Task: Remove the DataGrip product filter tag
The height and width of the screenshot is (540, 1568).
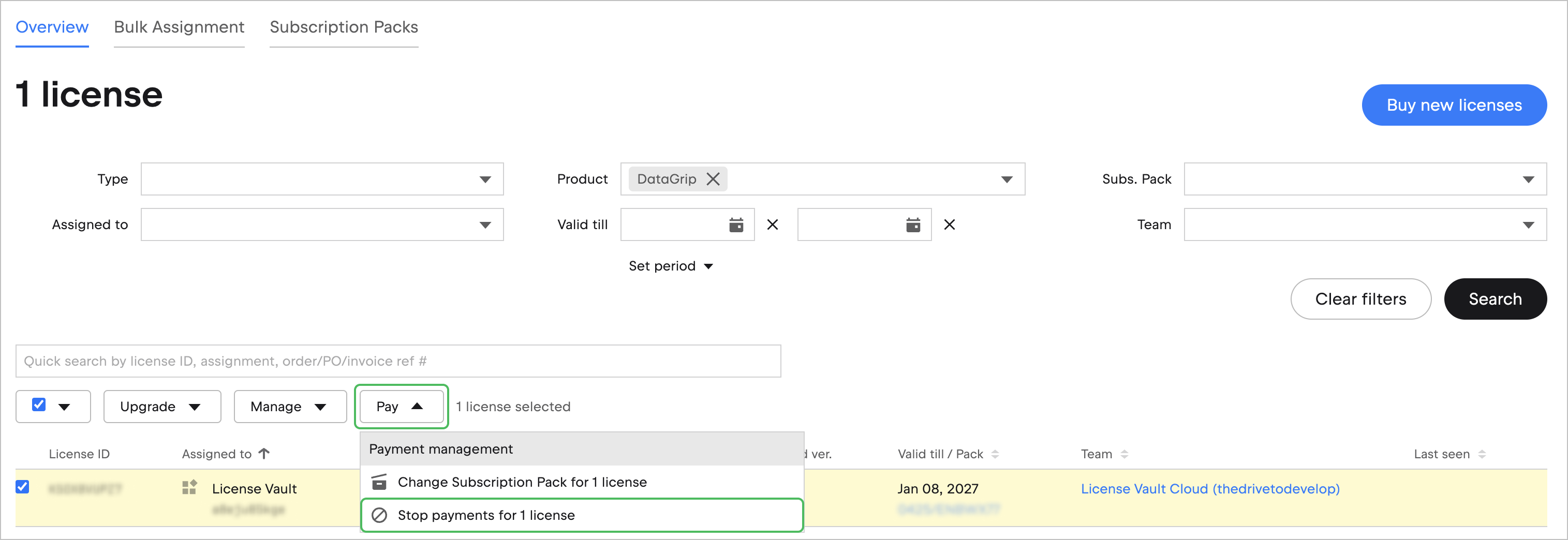Action: 713,179
